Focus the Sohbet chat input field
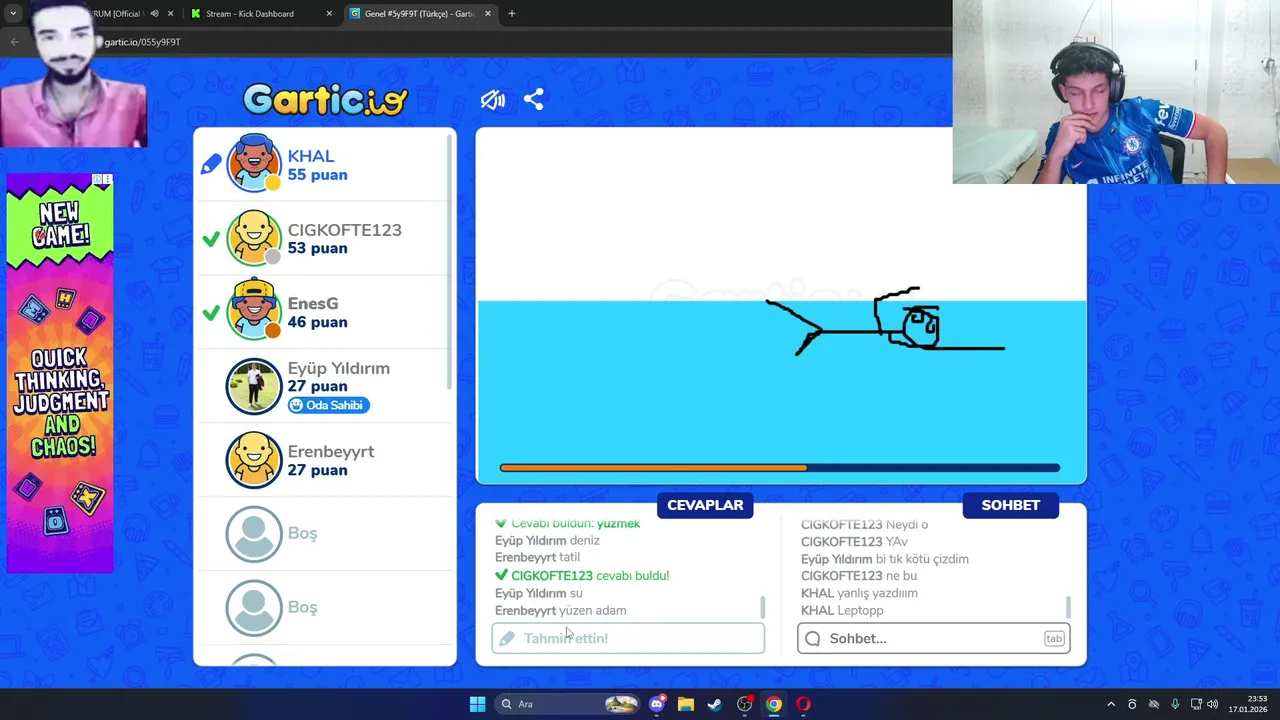Screen dimensions: 1280x720 [x=934, y=638]
